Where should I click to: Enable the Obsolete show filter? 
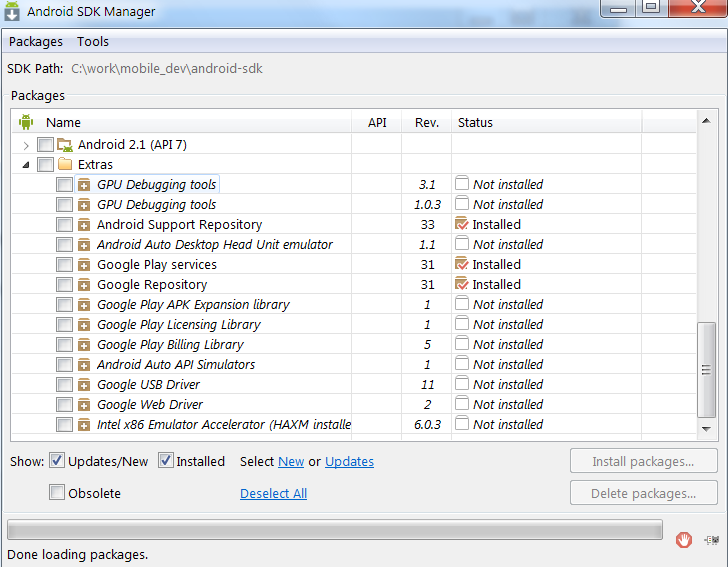57,492
